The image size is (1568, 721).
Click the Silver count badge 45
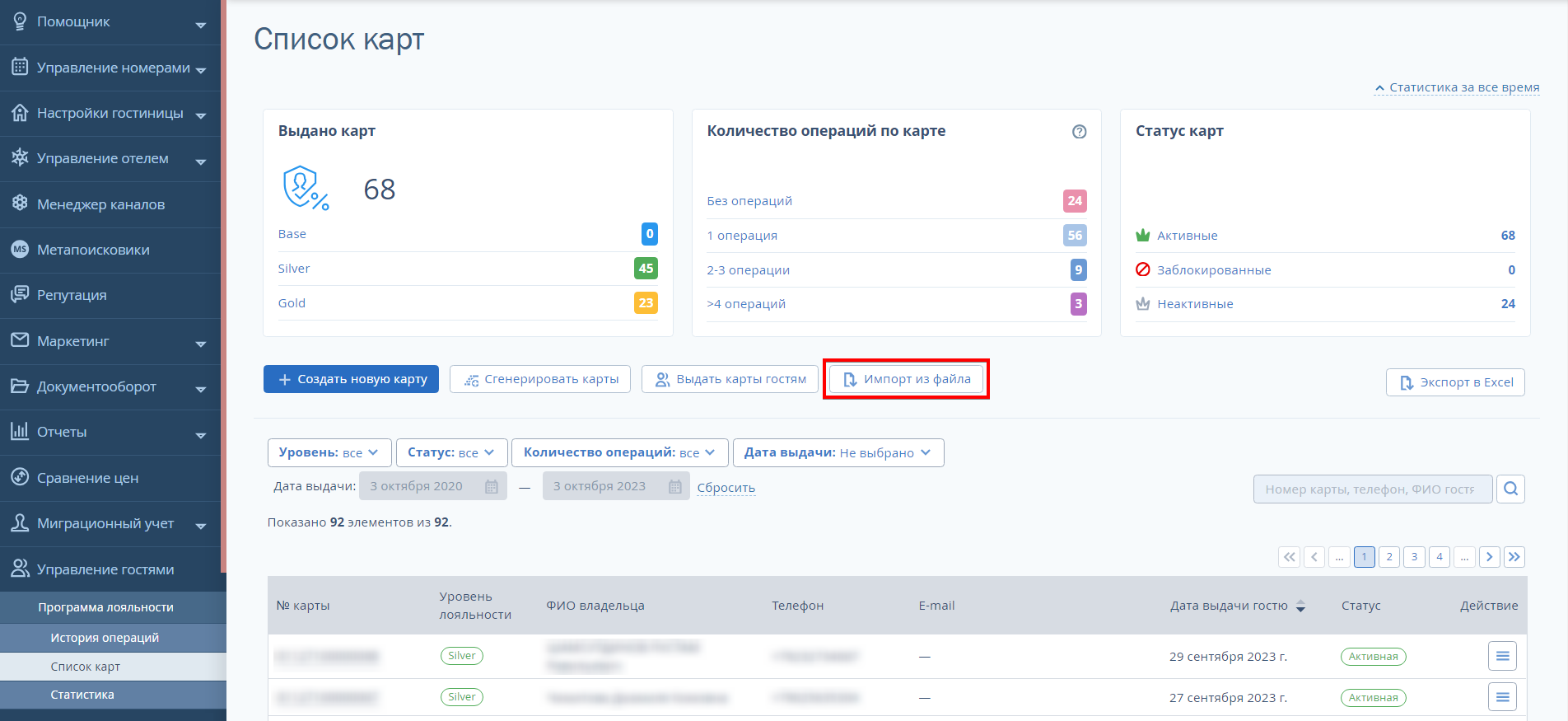(646, 268)
